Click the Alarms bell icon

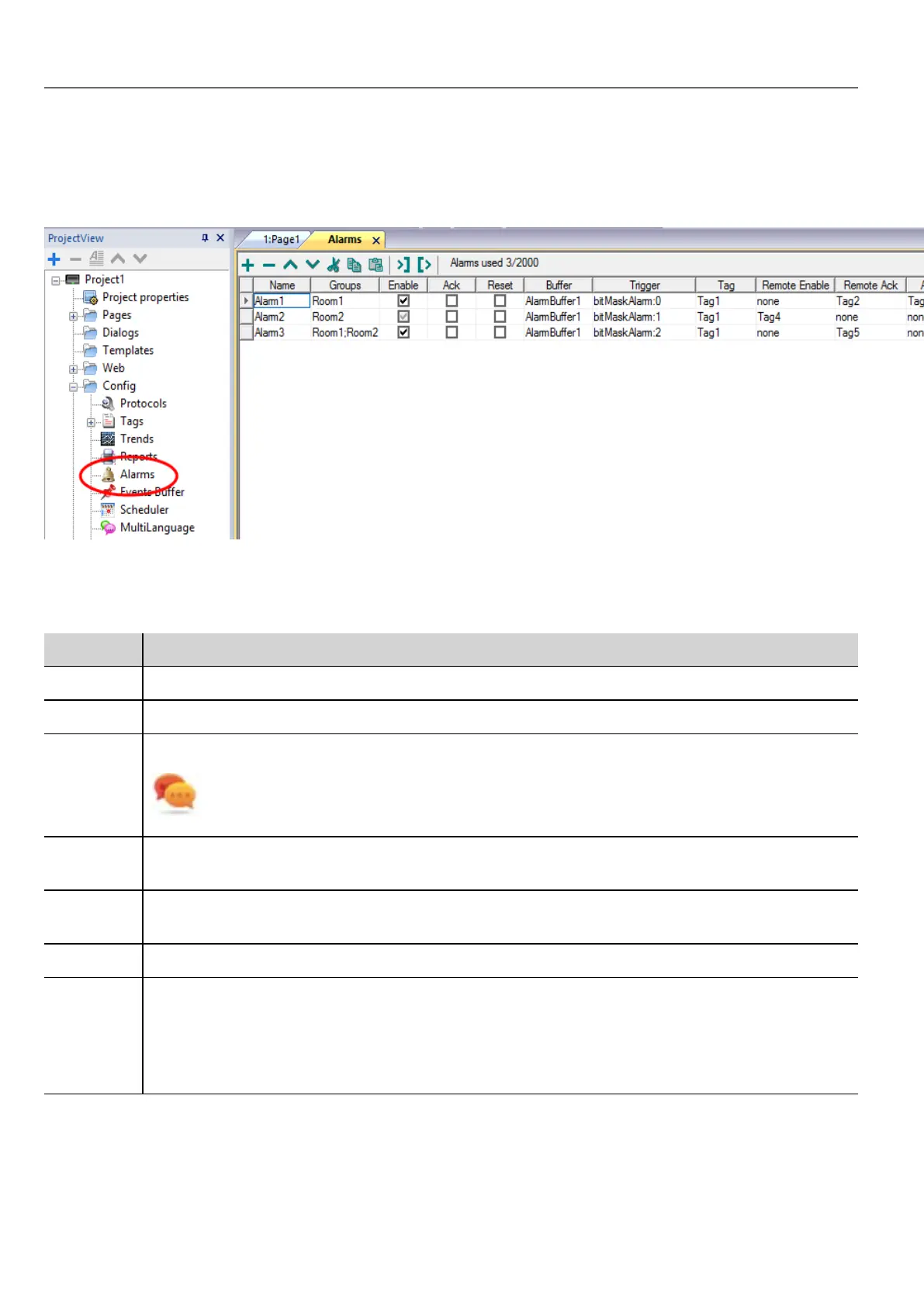(x=108, y=474)
